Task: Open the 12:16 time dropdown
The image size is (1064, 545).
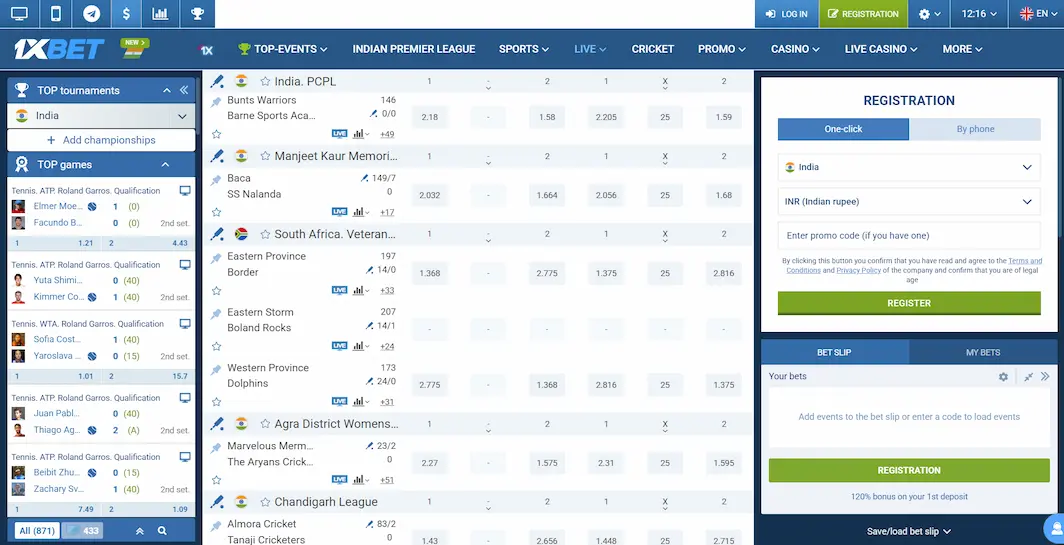Action: (x=978, y=14)
